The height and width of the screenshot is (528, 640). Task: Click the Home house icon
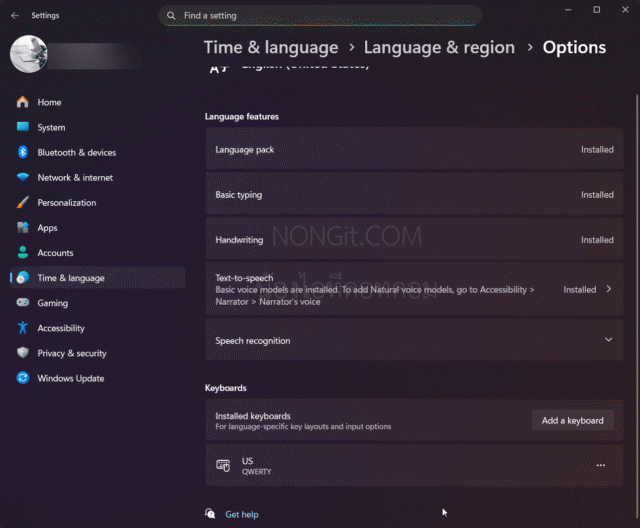tap(23, 102)
